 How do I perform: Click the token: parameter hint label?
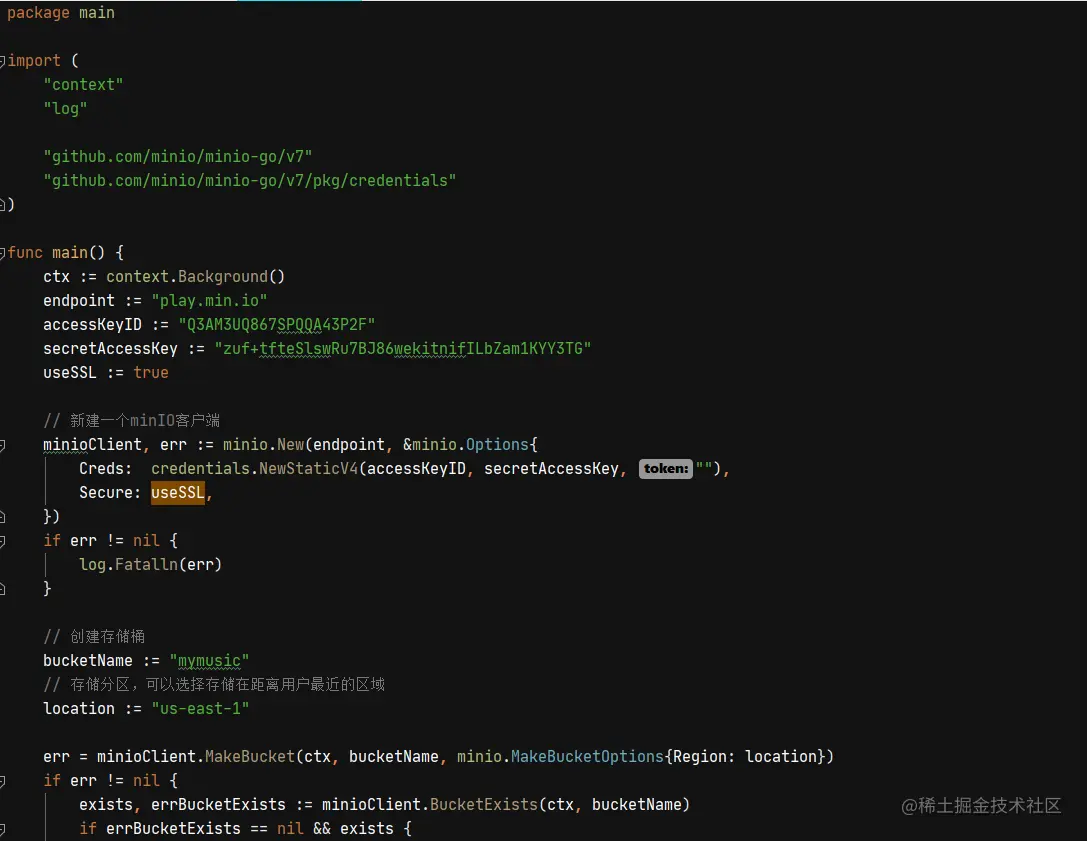[666, 469]
